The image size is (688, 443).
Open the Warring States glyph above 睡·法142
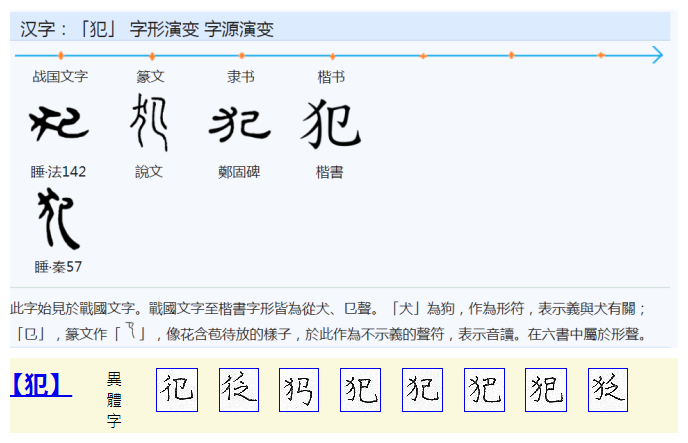coord(59,124)
